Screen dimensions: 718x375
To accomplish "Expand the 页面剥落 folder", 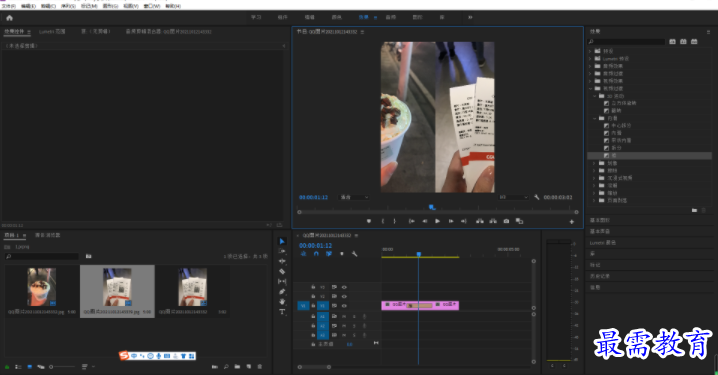I will pyautogui.click(x=595, y=201).
